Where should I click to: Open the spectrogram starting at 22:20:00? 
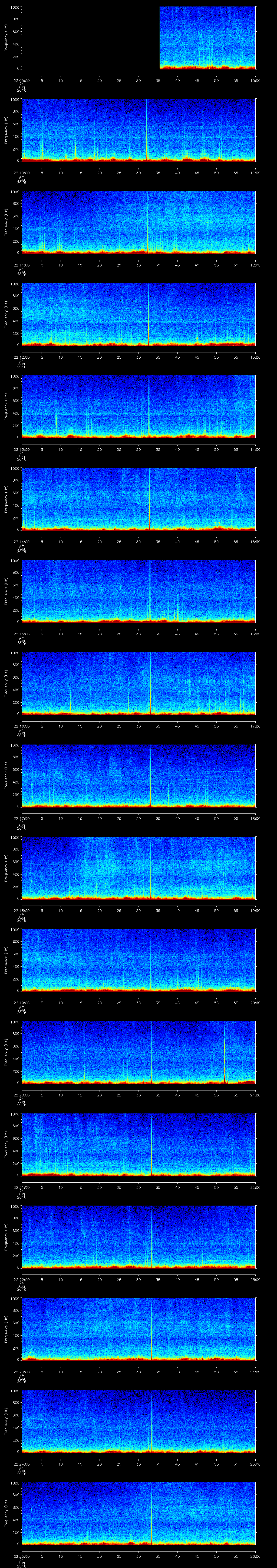139,1052
